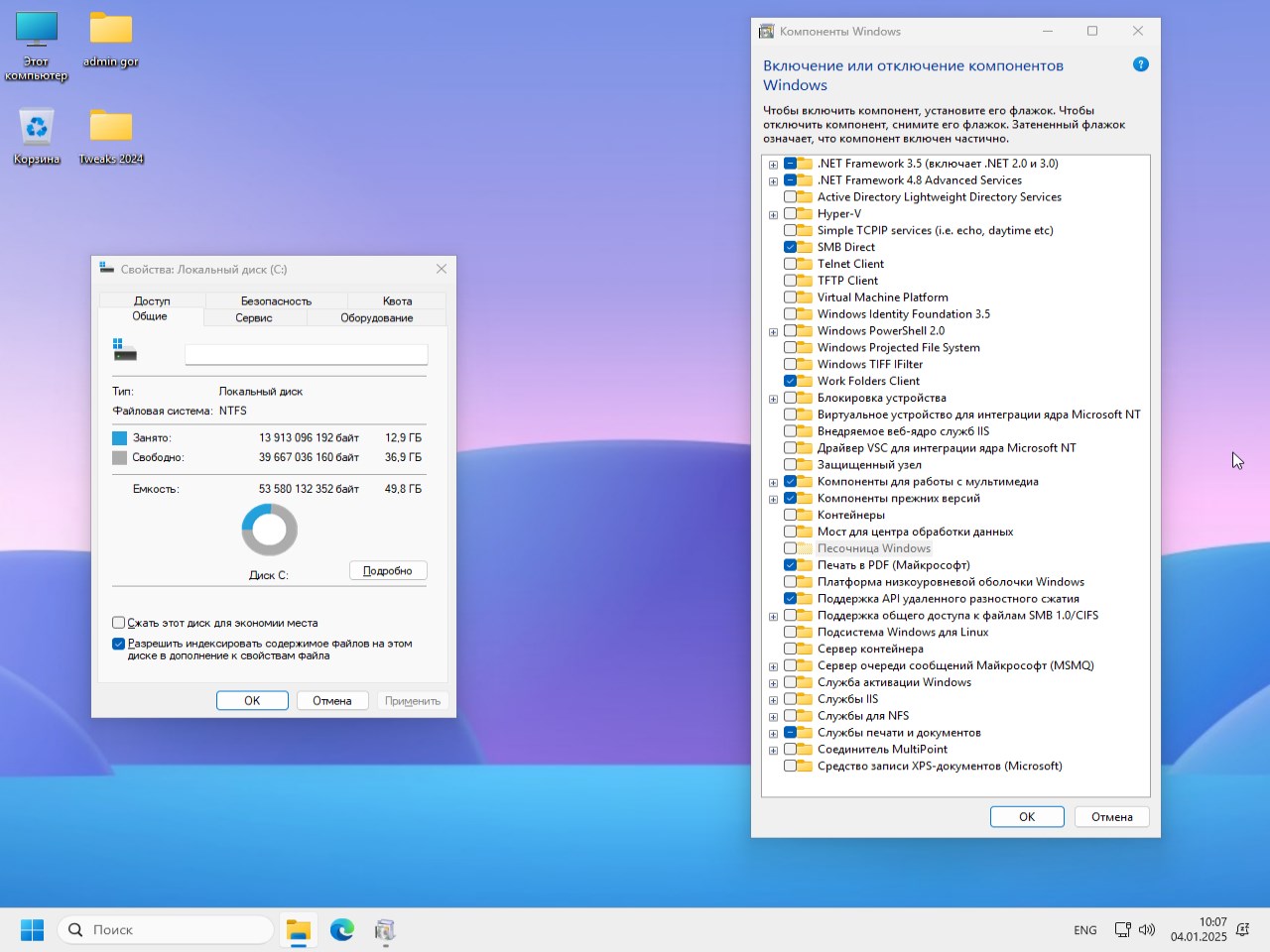Switch to the Безопасность tab
Image resolution: width=1270 pixels, height=952 pixels.
coord(276,300)
